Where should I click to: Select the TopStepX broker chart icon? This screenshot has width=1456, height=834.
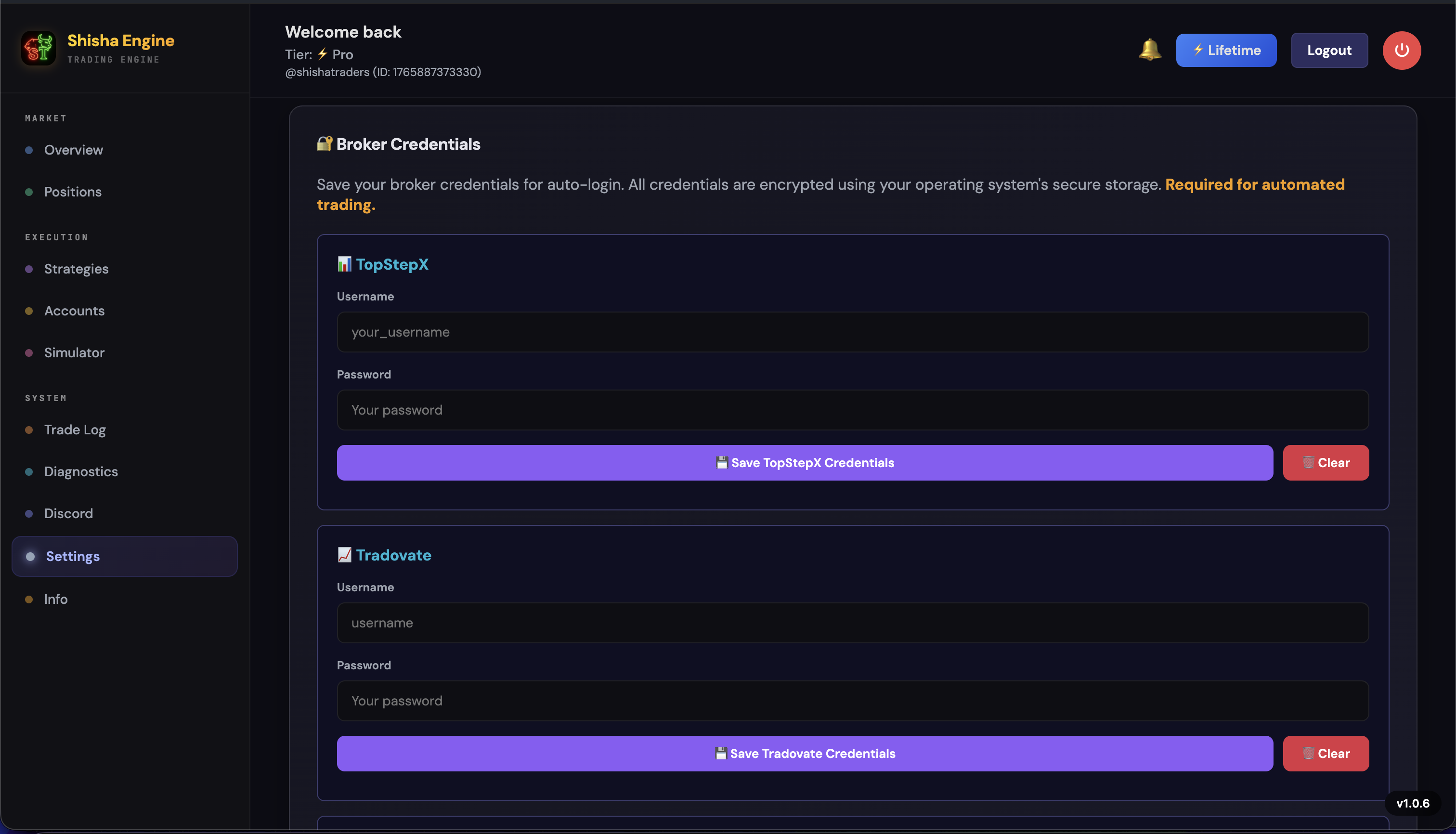pyautogui.click(x=344, y=264)
